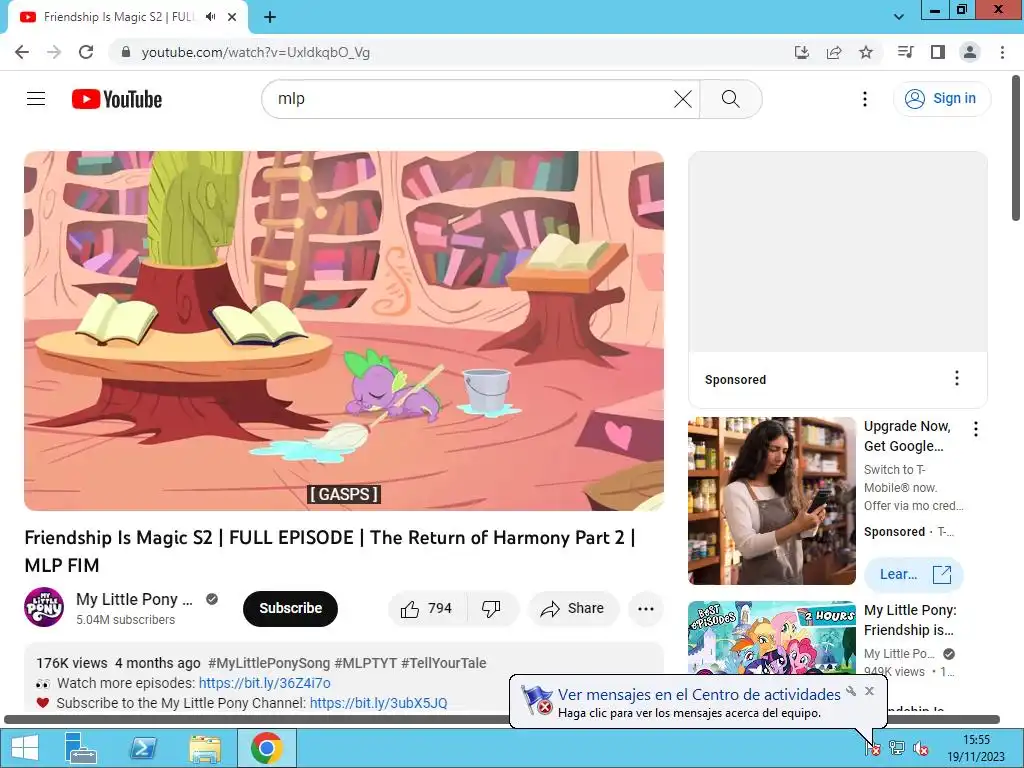Expand the tab search chevron
This screenshot has height=768, width=1024.
(899, 17)
